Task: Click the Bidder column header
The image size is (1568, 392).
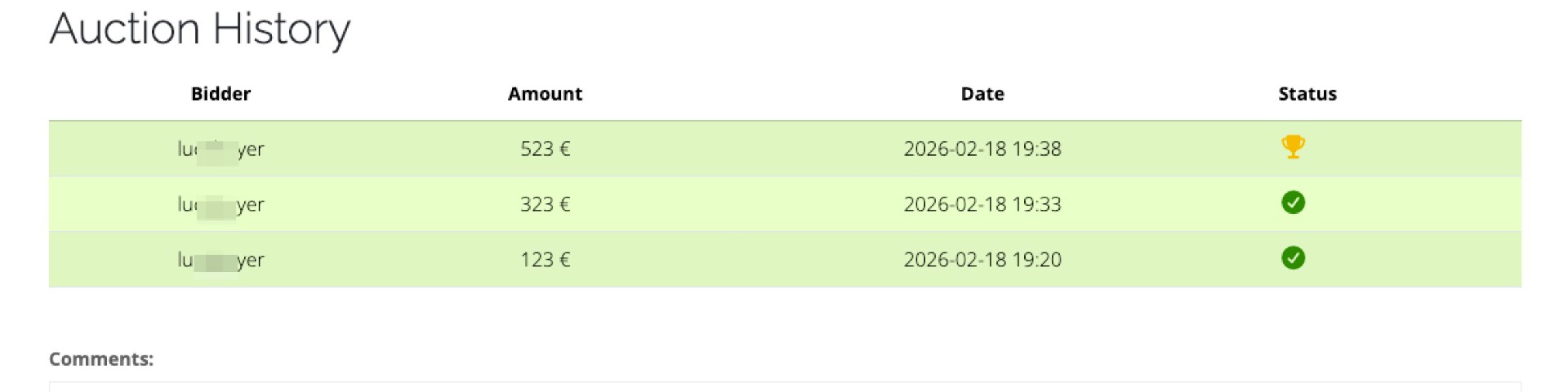Action: pyautogui.click(x=220, y=94)
